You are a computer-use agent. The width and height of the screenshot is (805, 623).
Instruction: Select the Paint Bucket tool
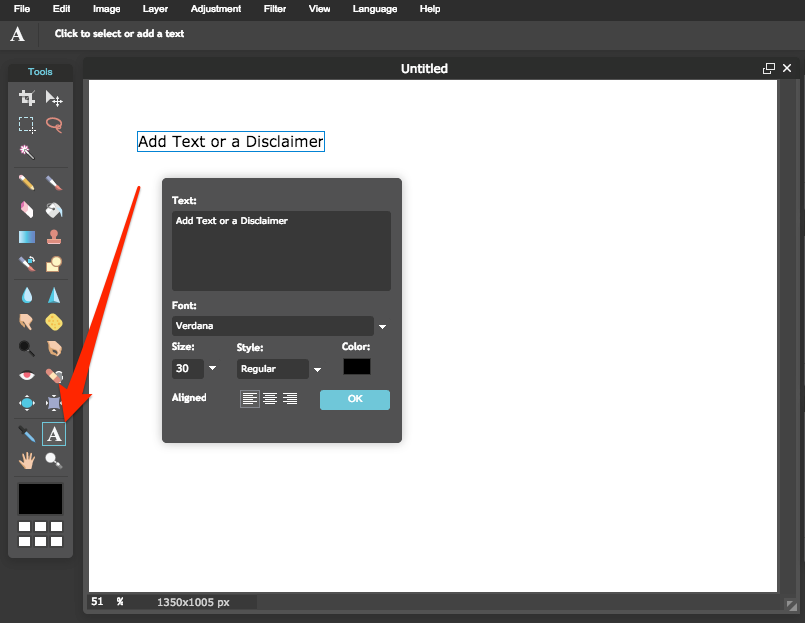tap(54, 210)
